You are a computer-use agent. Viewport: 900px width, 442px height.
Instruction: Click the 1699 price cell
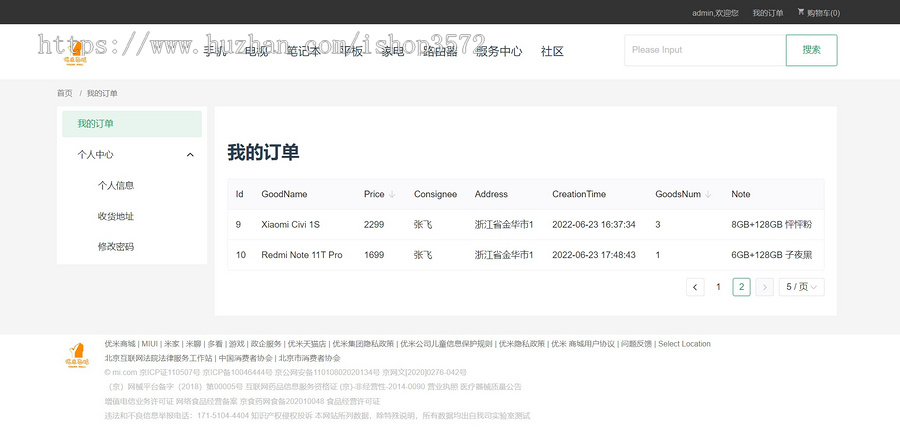coord(374,254)
